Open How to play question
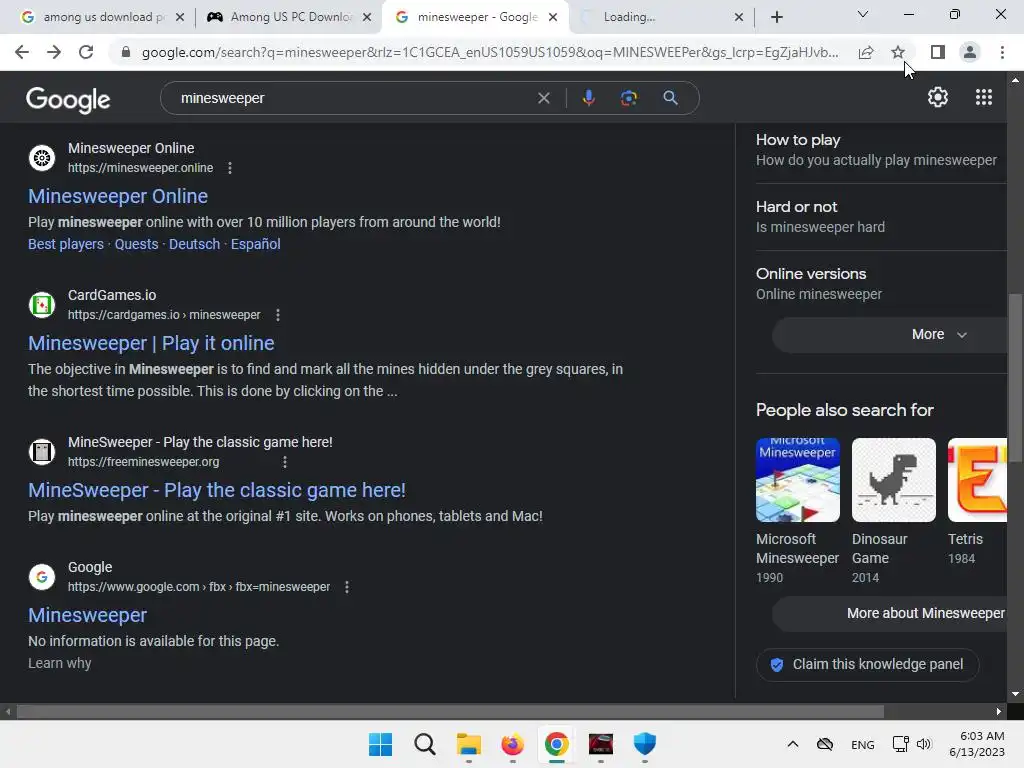 click(x=876, y=150)
